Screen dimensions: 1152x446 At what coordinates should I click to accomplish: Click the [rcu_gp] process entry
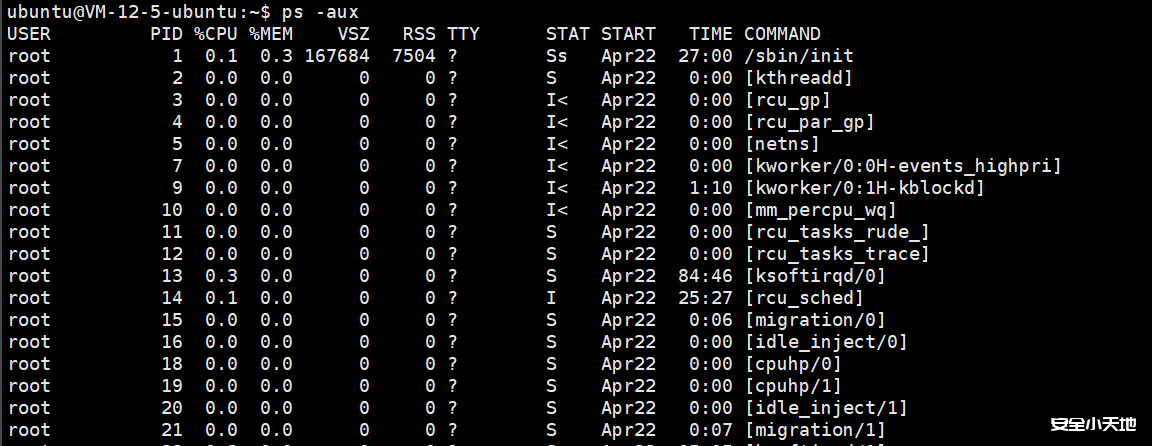click(788, 100)
